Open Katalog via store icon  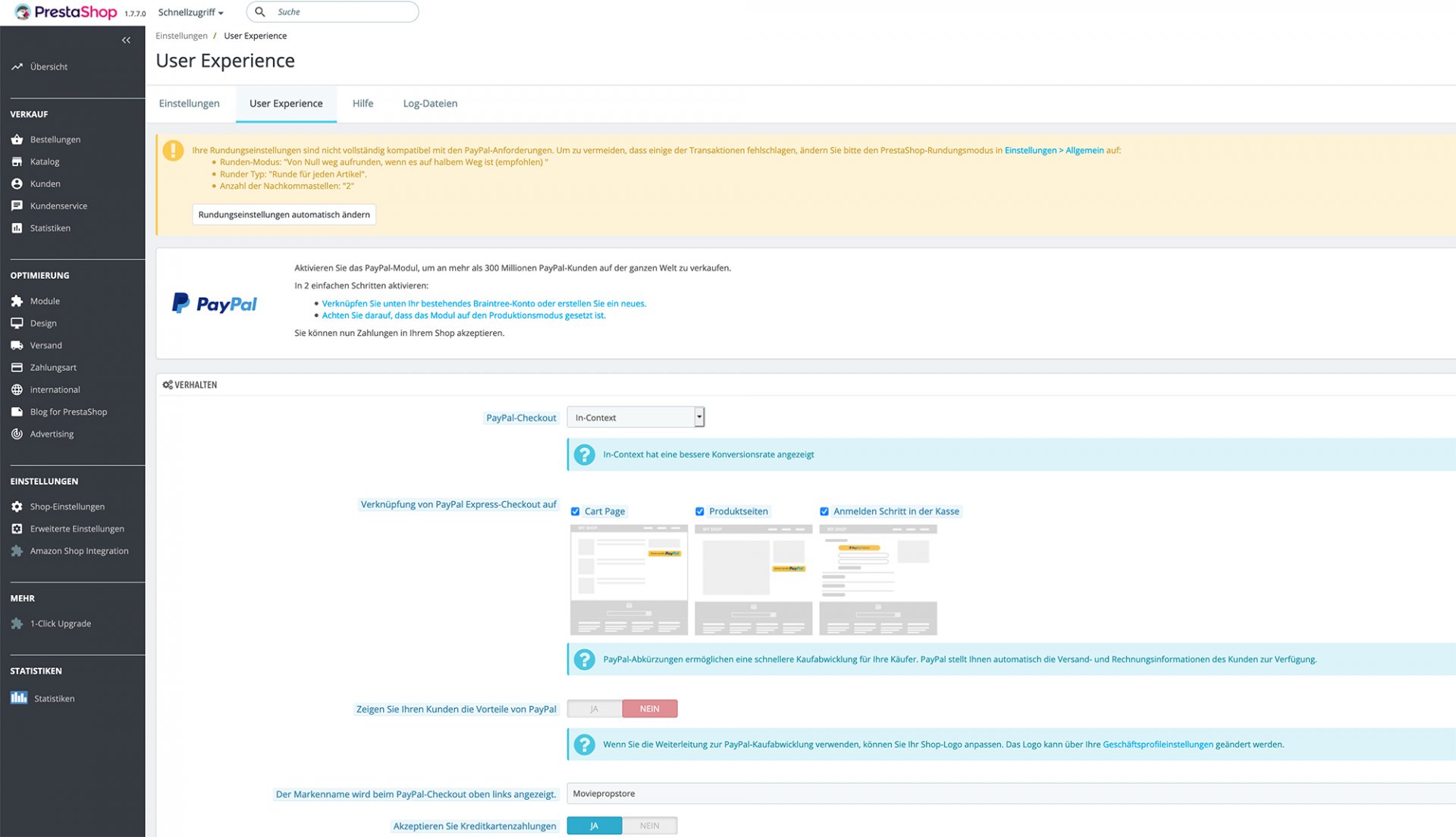[17, 161]
